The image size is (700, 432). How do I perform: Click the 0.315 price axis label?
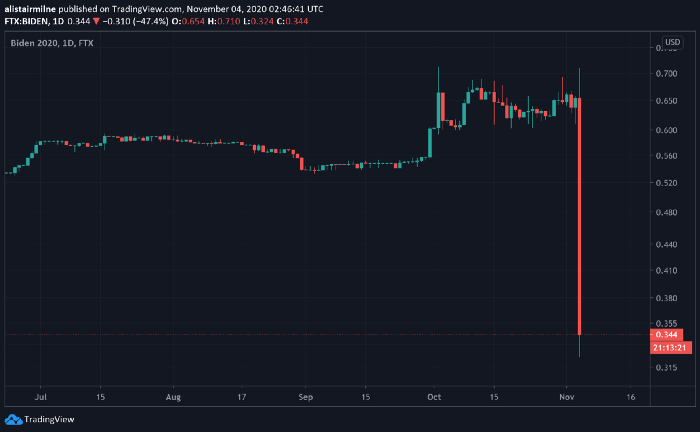(x=666, y=368)
